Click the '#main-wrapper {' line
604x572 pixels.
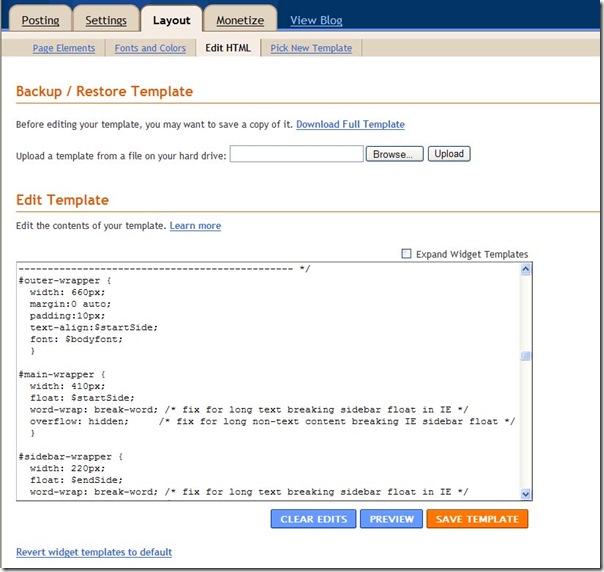pyautogui.click(x=62, y=374)
